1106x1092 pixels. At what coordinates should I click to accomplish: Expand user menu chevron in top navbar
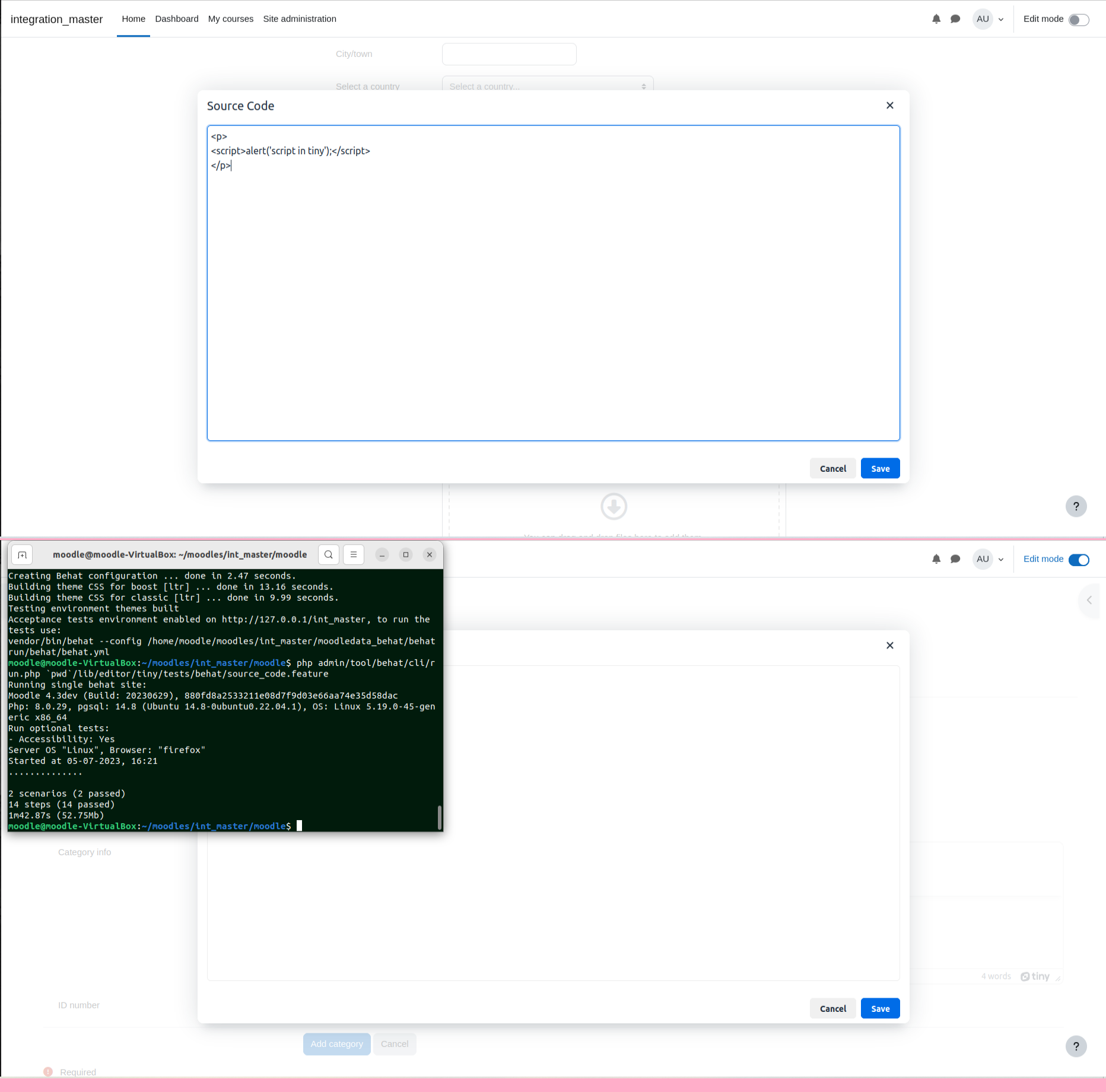tap(1001, 20)
